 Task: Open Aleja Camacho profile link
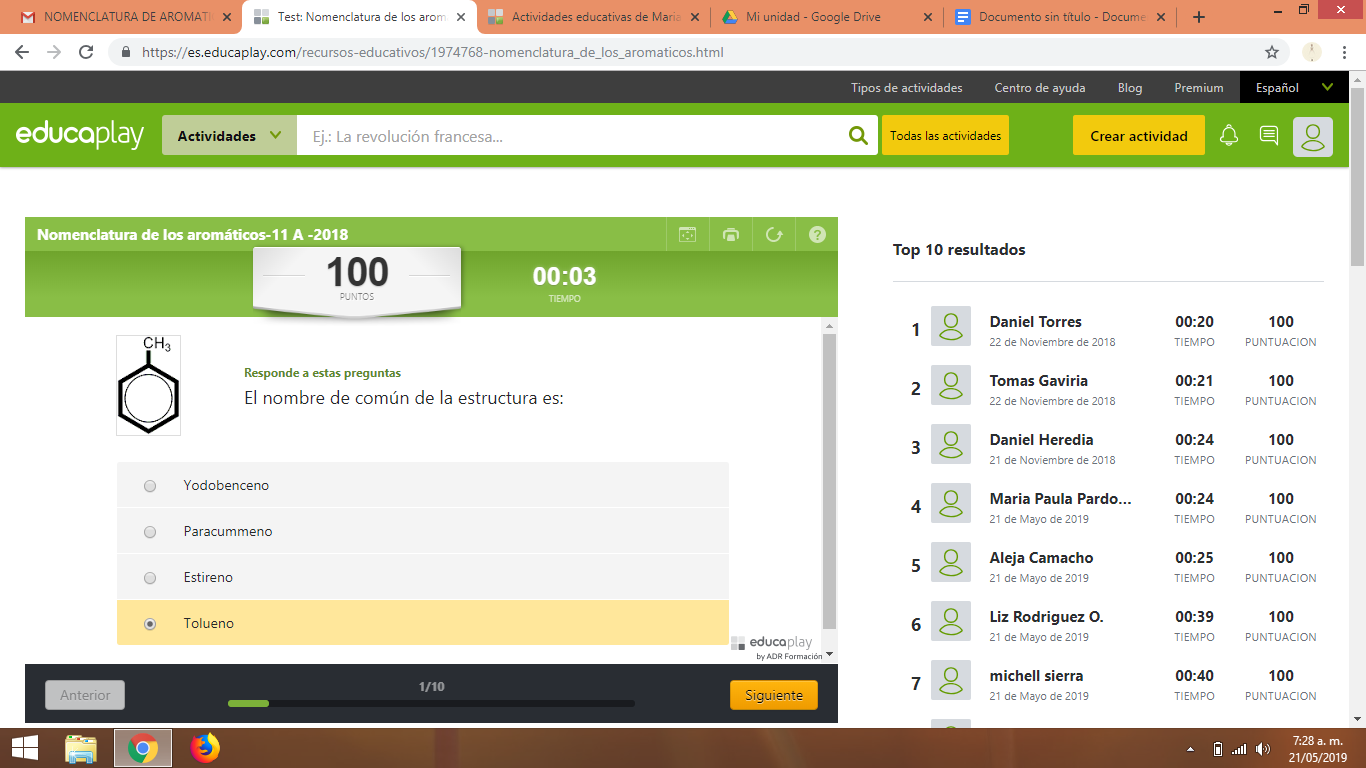tap(1042, 557)
